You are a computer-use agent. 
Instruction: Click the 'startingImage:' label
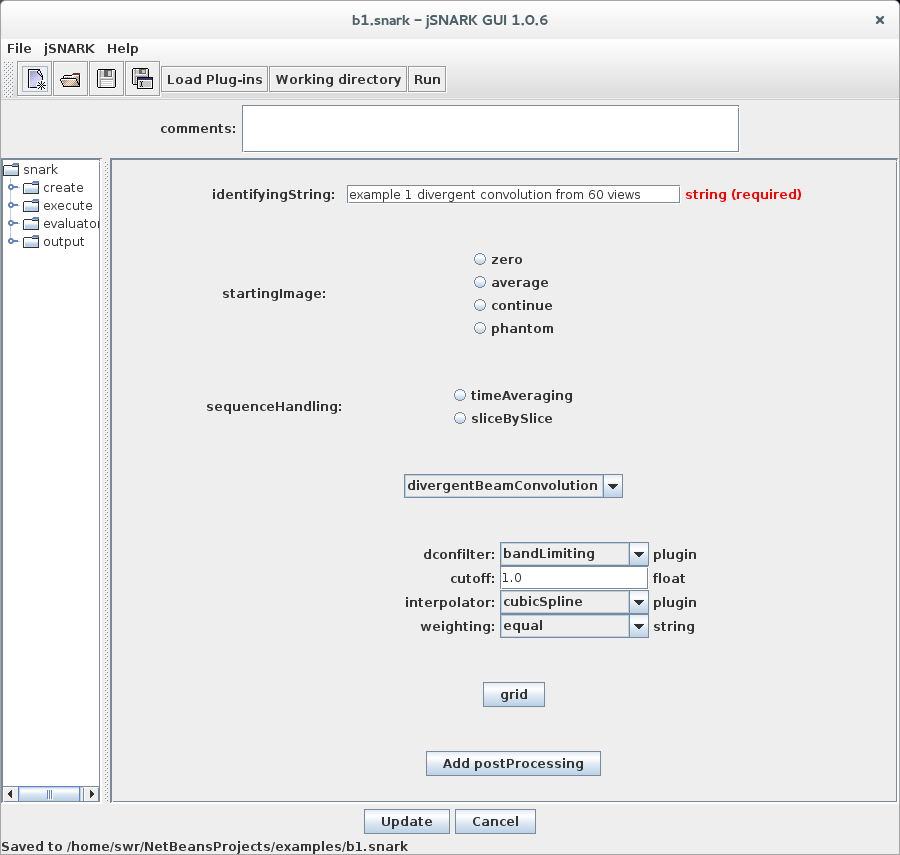tap(274, 294)
